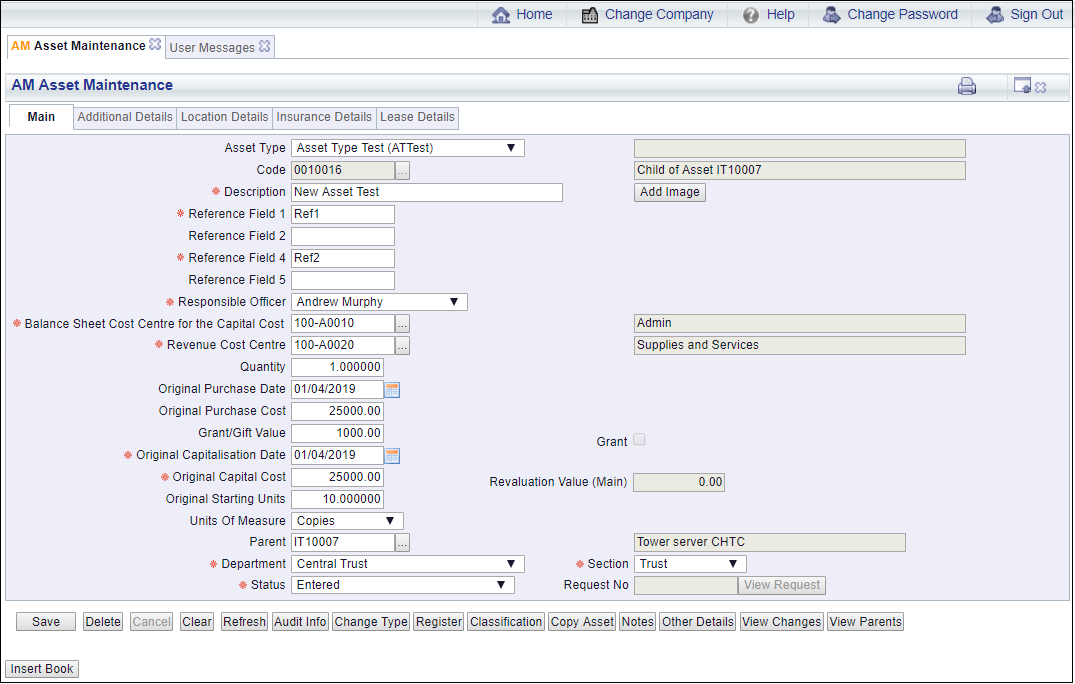1075x684 pixels.
Task: Switch to Insurance Details tab
Action: [324, 117]
